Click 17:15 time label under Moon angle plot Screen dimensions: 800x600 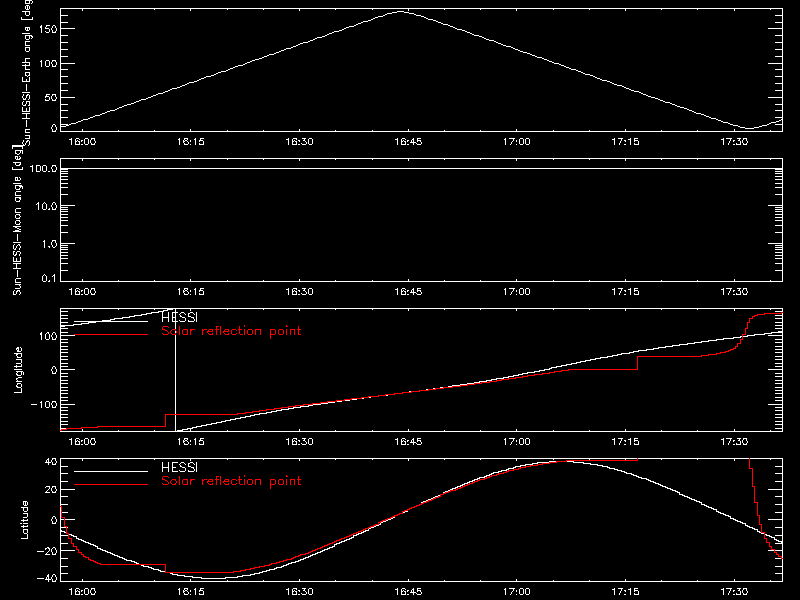pos(625,292)
